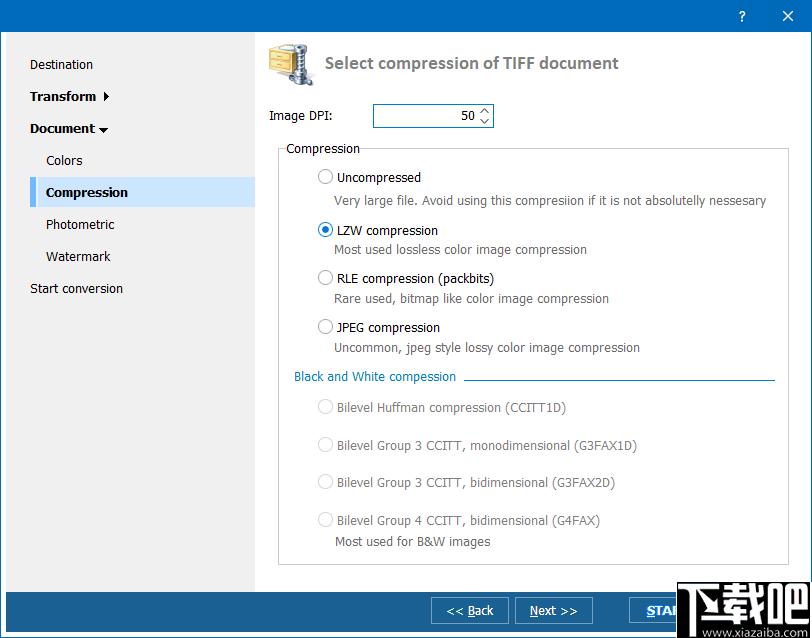Open the Photometric settings page
Viewport: 812px width, 638px height.
(x=80, y=225)
